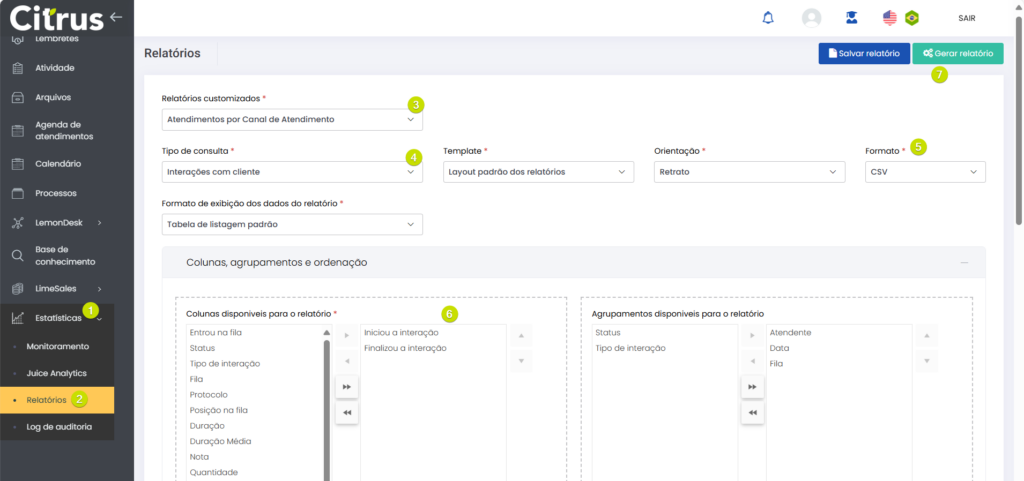Open the user profile avatar
This screenshot has height=481, width=1024.
811,18
